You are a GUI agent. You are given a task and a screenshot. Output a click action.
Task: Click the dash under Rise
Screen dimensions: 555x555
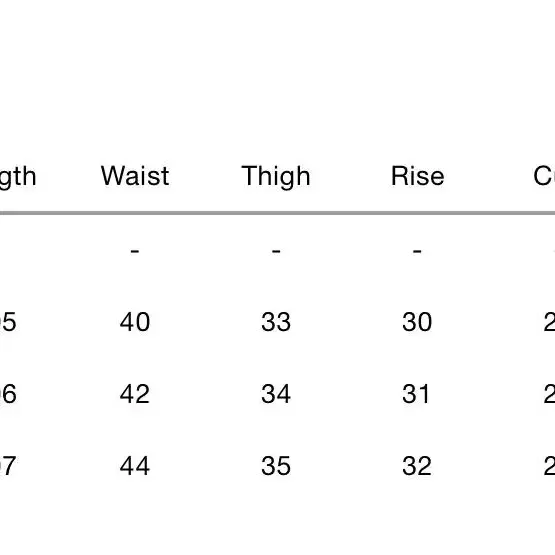tap(417, 251)
